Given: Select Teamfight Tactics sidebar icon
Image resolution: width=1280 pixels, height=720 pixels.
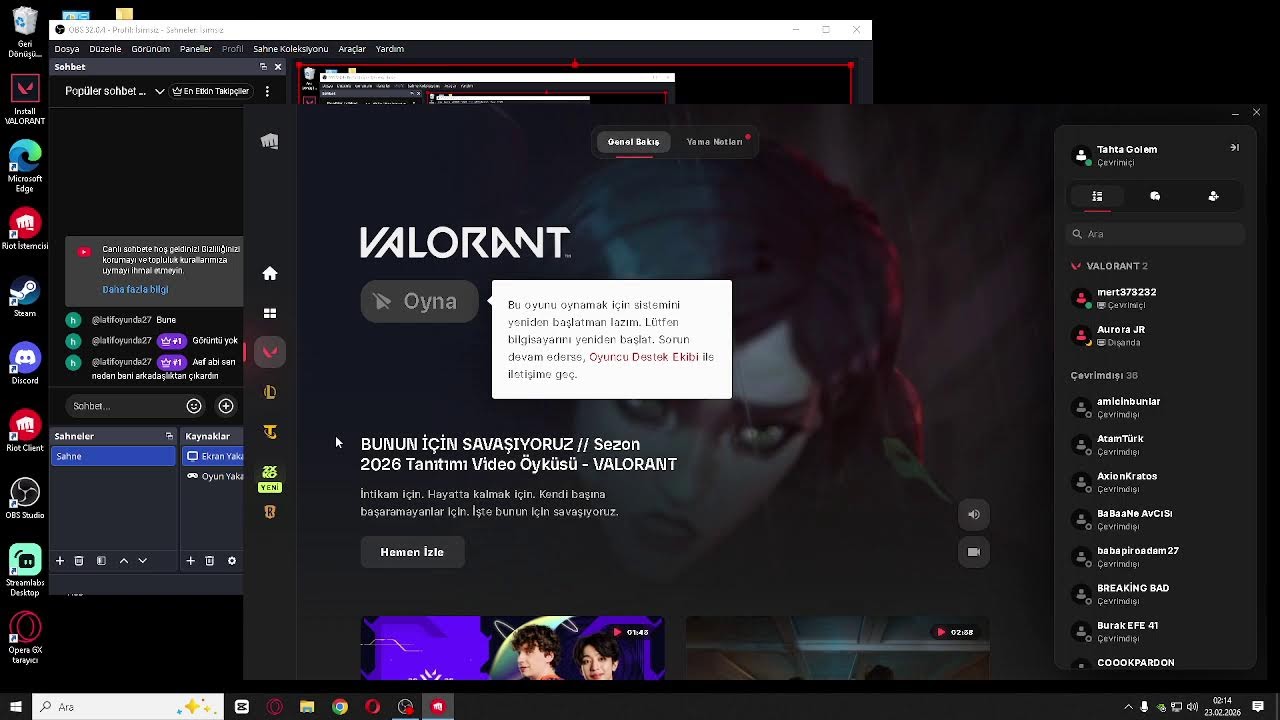Looking at the screenshot, I should 269,432.
